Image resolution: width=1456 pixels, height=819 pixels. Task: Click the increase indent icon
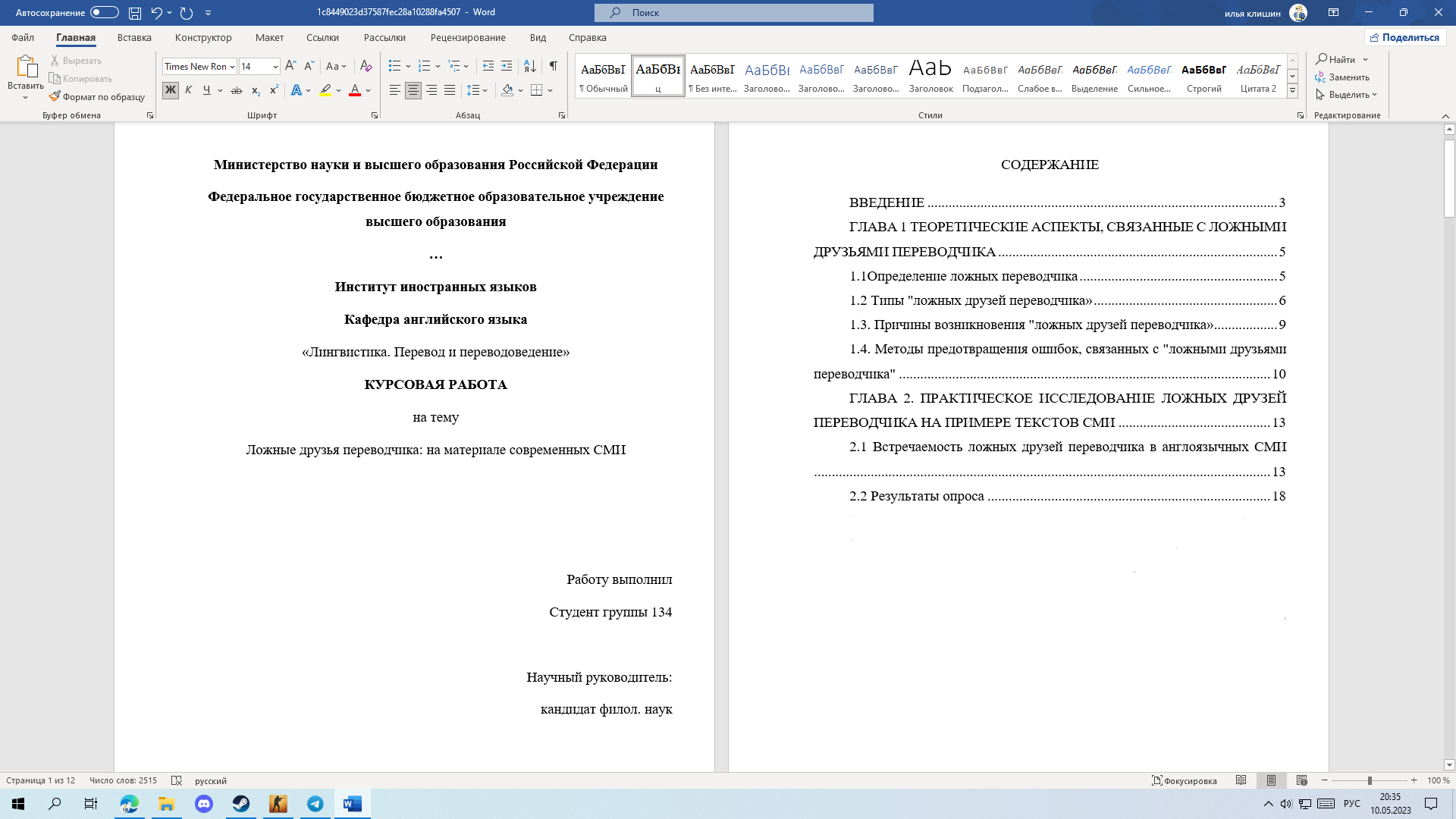507,66
